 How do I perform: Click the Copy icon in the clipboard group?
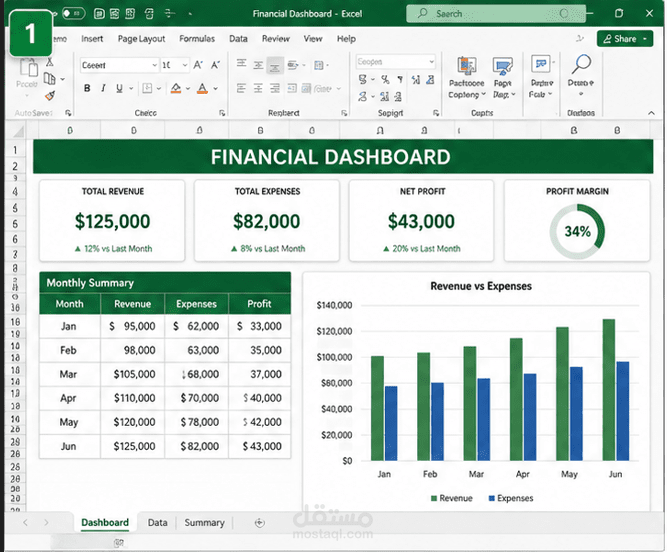click(50, 78)
